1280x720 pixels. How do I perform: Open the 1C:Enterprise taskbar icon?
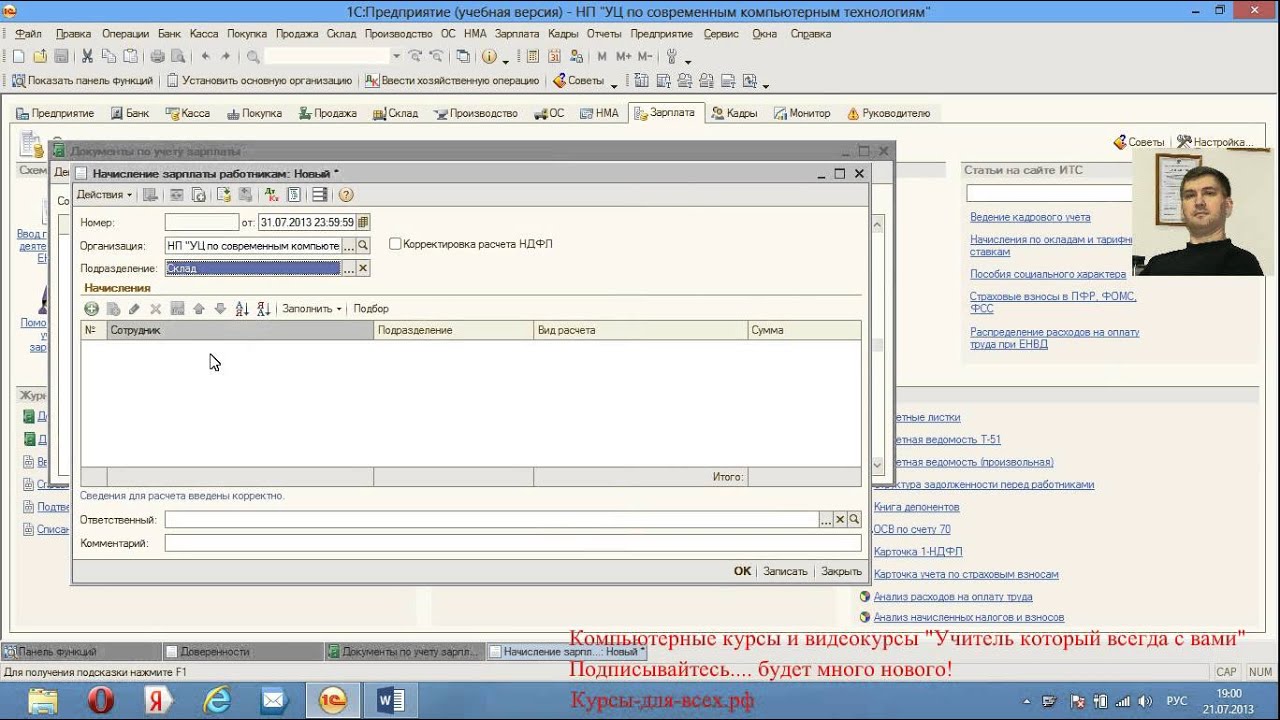coord(332,701)
